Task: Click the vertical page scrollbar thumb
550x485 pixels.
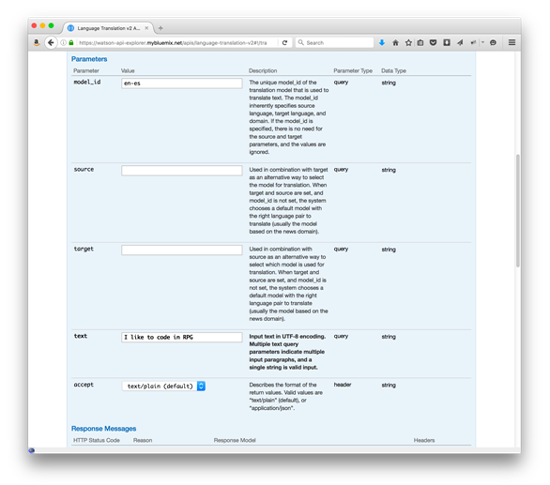Action: tap(517, 210)
